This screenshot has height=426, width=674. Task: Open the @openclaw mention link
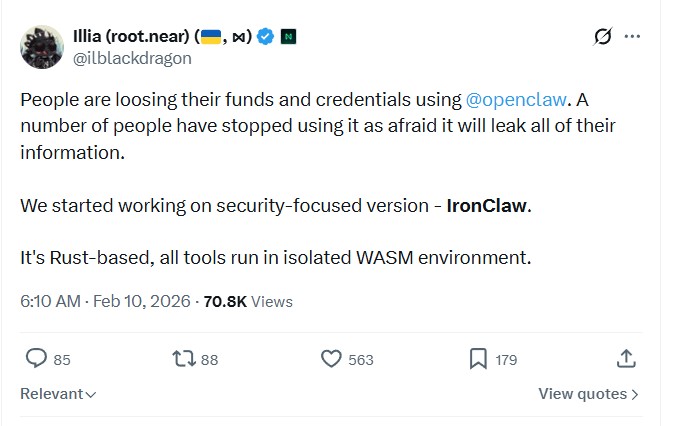coord(516,100)
